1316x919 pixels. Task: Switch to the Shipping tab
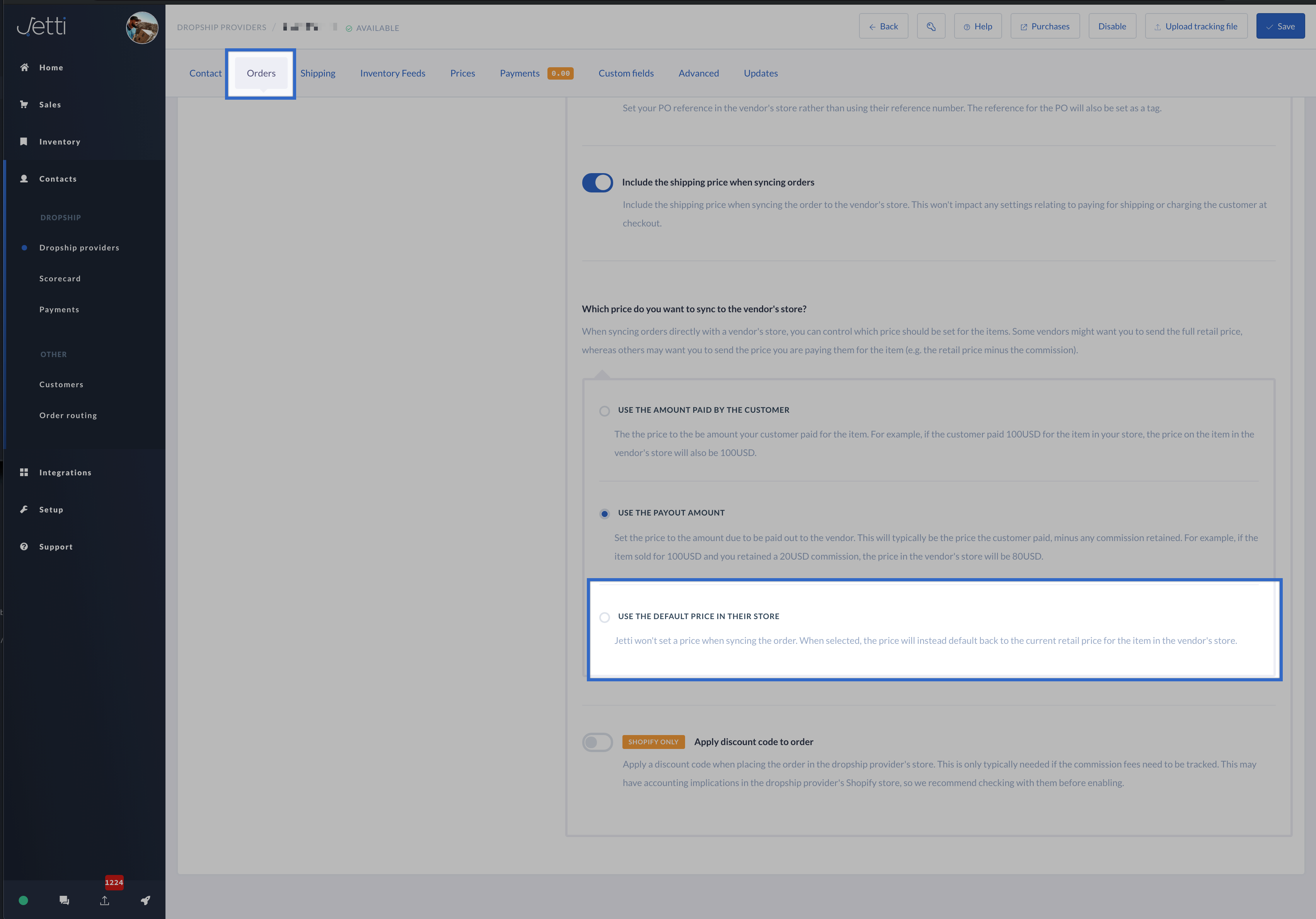coord(317,73)
